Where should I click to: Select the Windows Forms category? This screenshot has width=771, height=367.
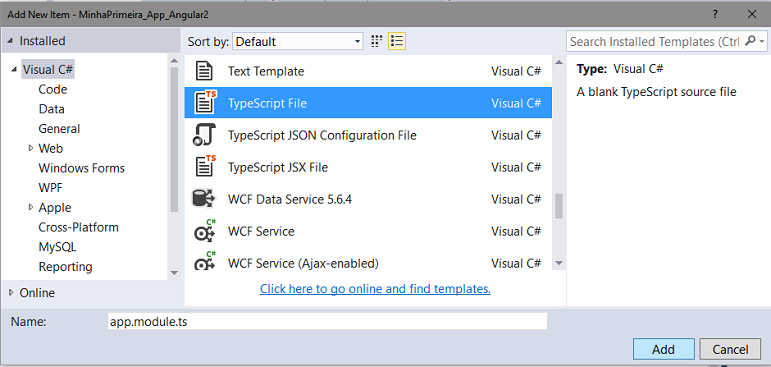(x=82, y=168)
